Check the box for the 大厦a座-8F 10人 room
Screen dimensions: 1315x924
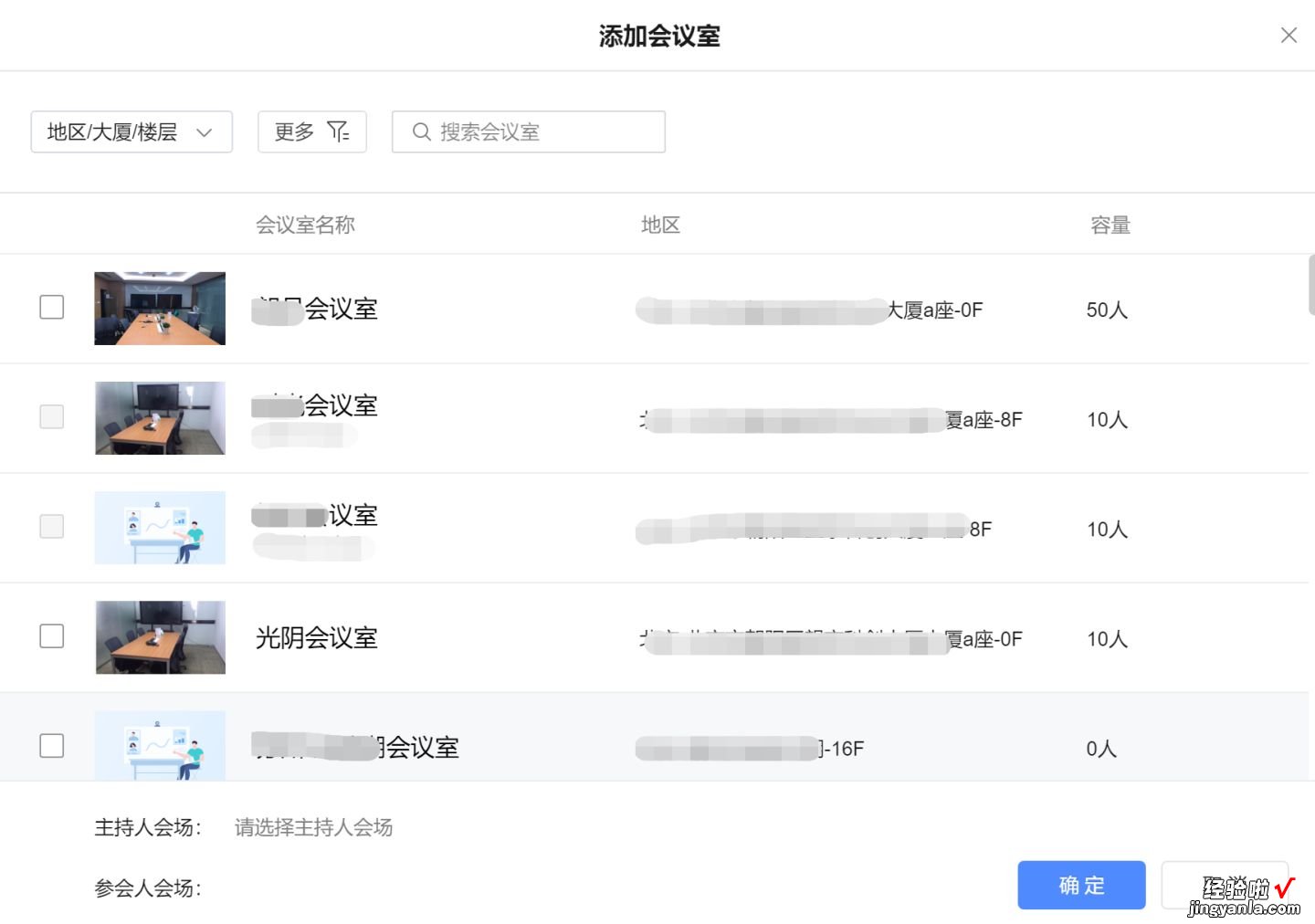pos(52,416)
